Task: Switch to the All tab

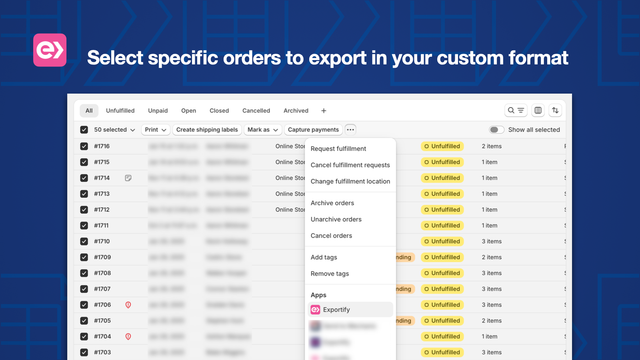Action: [x=89, y=111]
